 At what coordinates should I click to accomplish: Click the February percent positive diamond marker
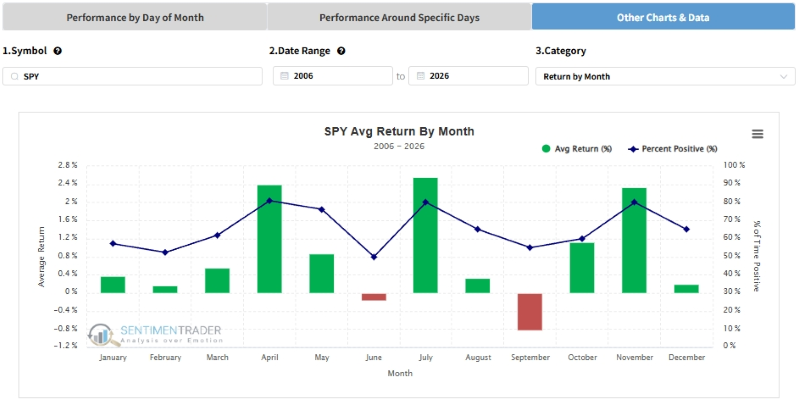tap(165, 252)
